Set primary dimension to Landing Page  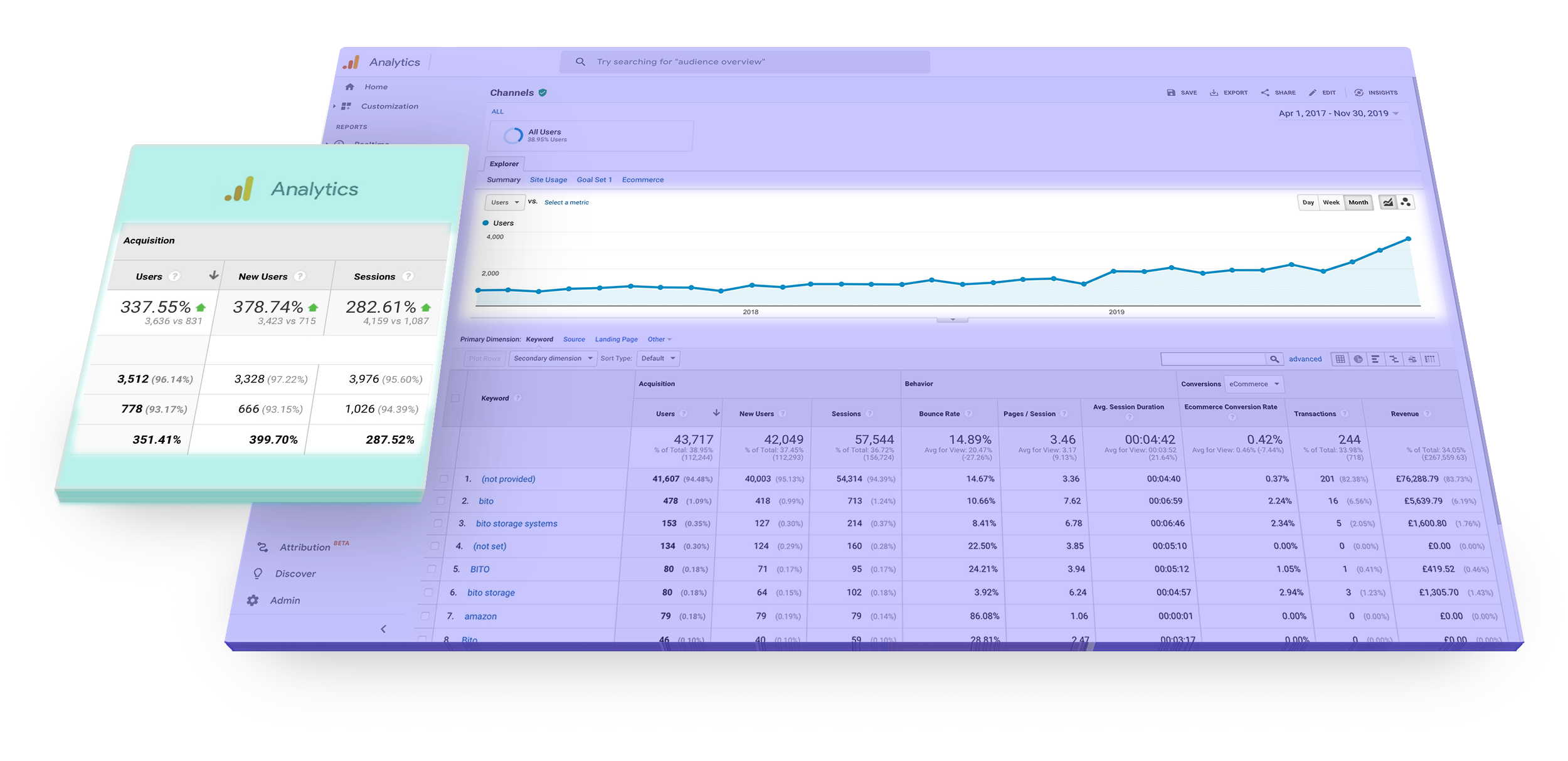616,340
